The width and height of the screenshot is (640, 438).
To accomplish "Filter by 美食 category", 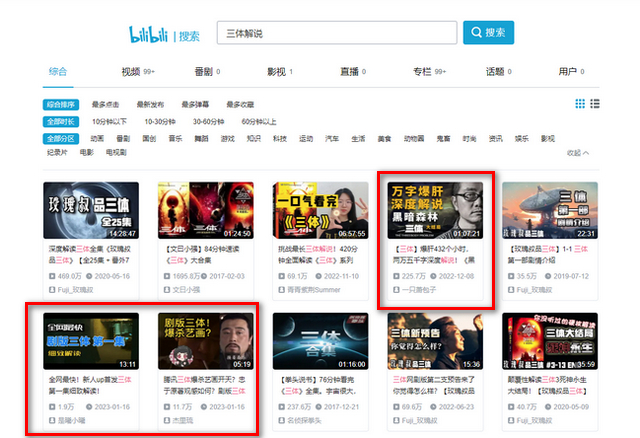I will [x=384, y=139].
